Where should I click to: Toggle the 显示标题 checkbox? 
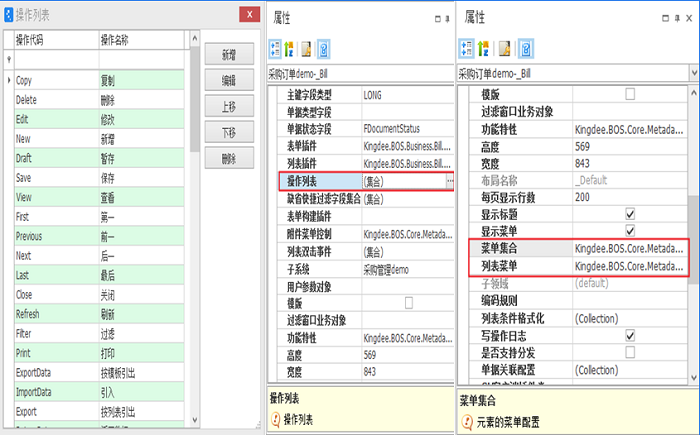[630, 214]
